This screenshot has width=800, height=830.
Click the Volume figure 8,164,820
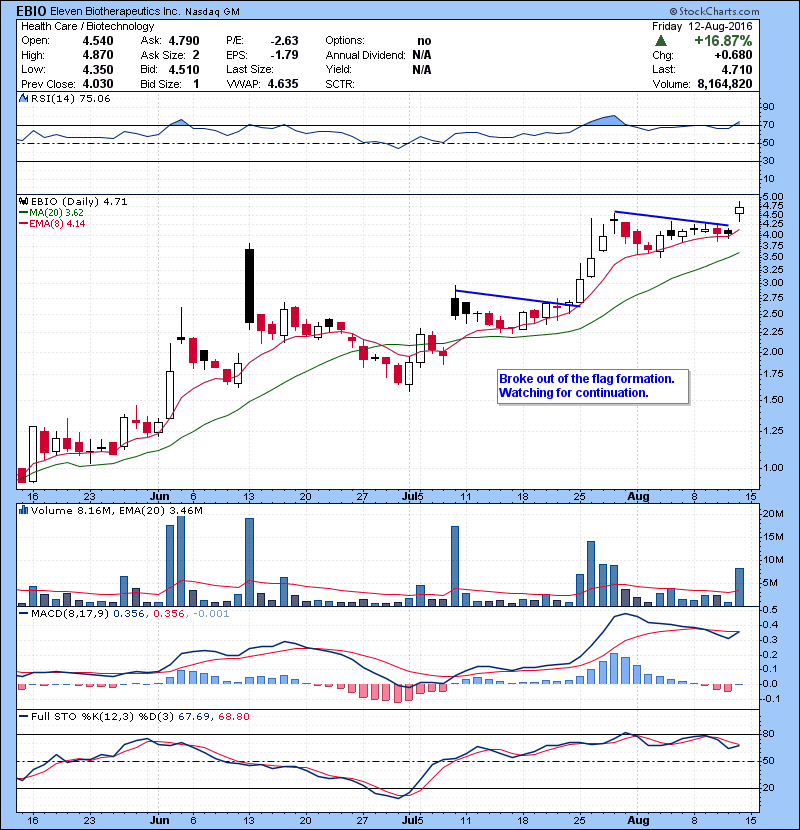coord(725,84)
